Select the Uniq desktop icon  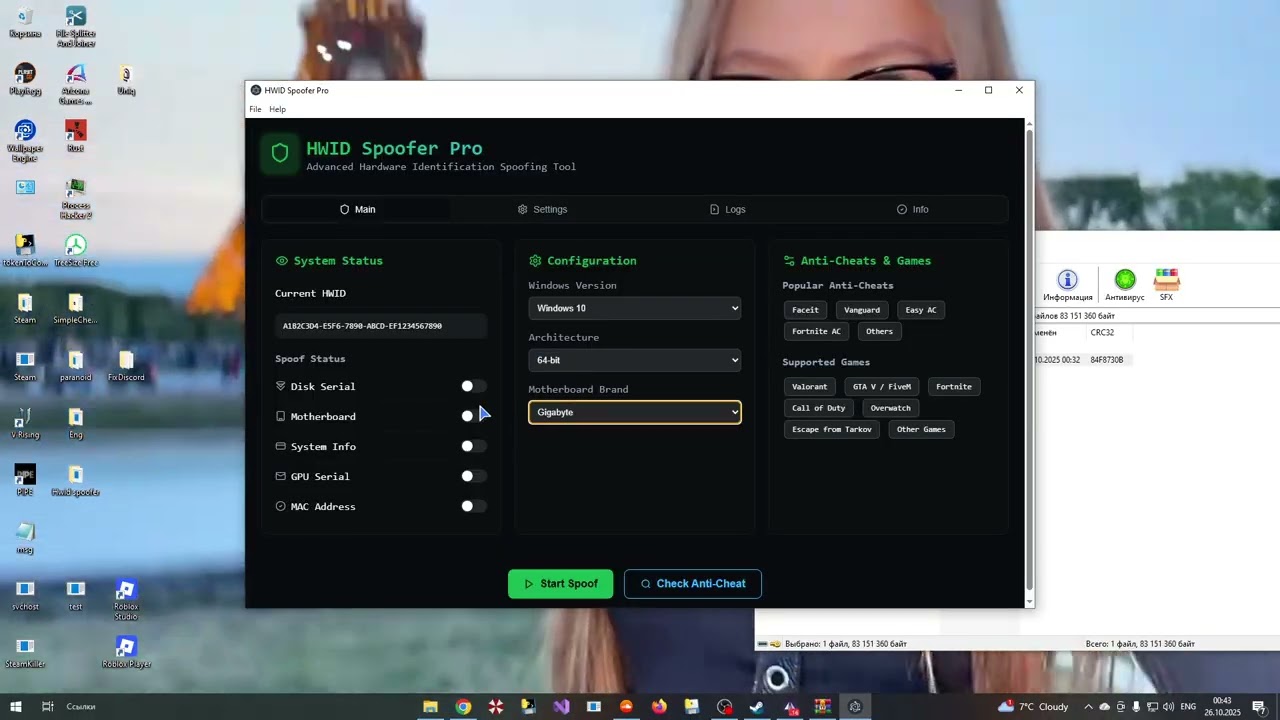[126, 80]
